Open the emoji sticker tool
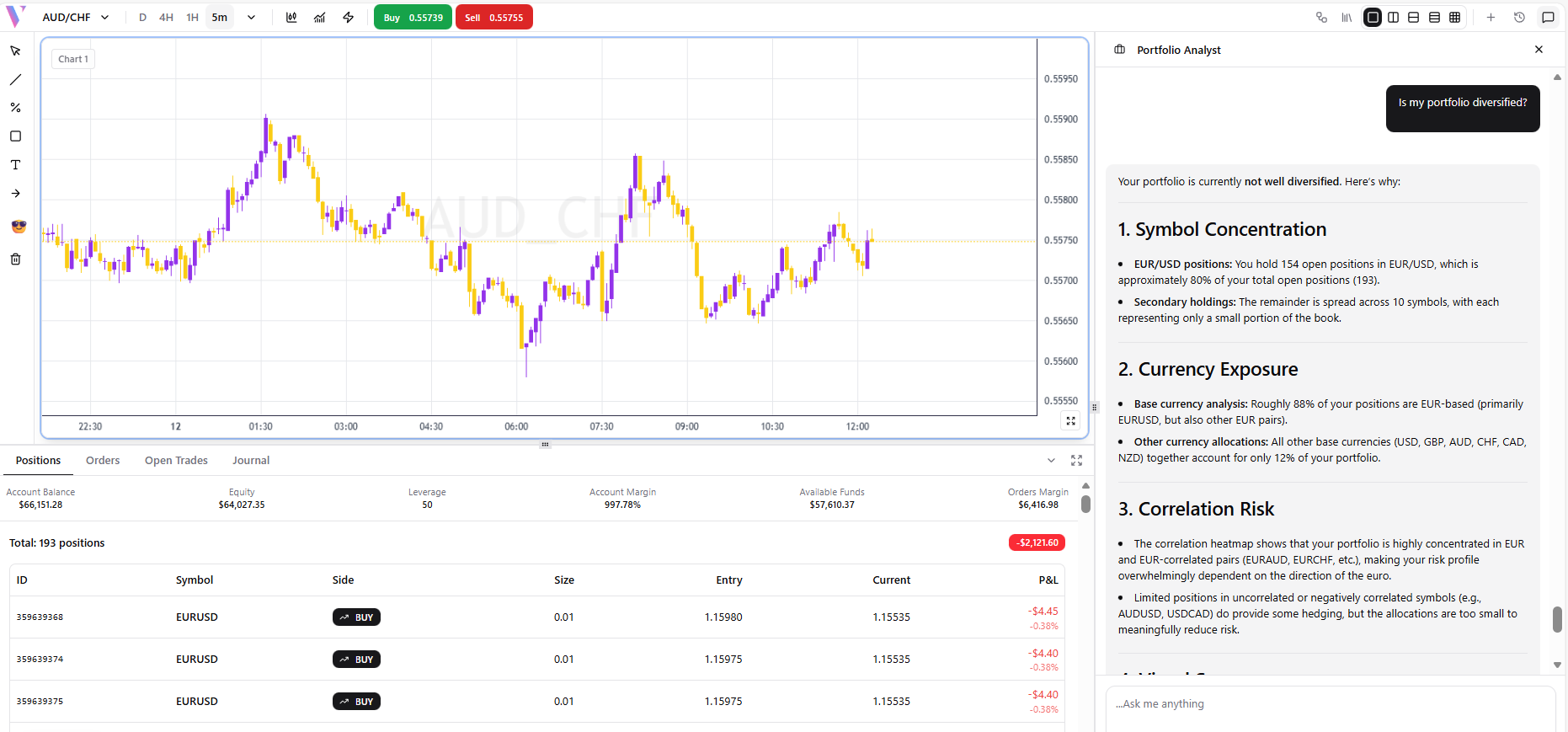 click(19, 227)
